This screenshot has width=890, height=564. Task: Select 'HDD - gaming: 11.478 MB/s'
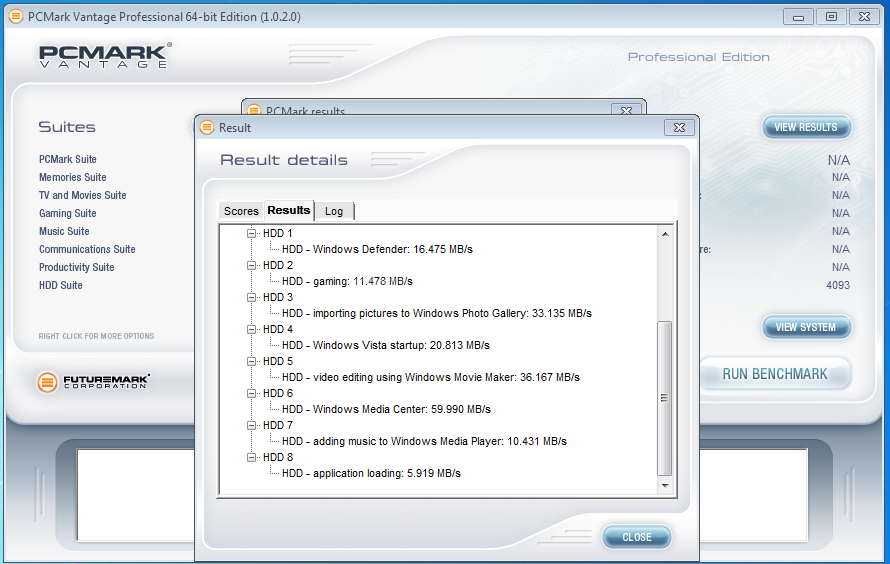pyautogui.click(x=347, y=281)
